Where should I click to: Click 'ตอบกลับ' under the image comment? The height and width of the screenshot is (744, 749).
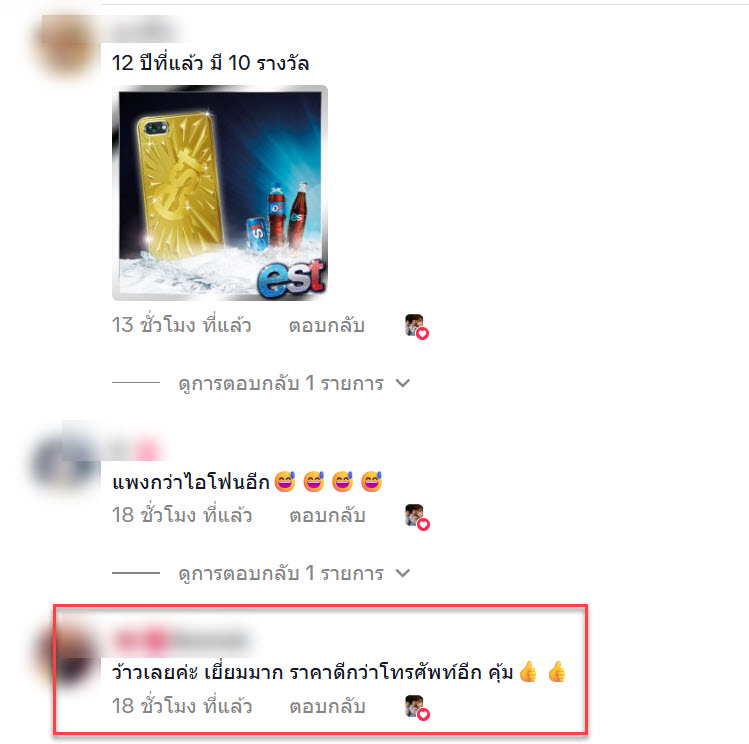[327, 326]
